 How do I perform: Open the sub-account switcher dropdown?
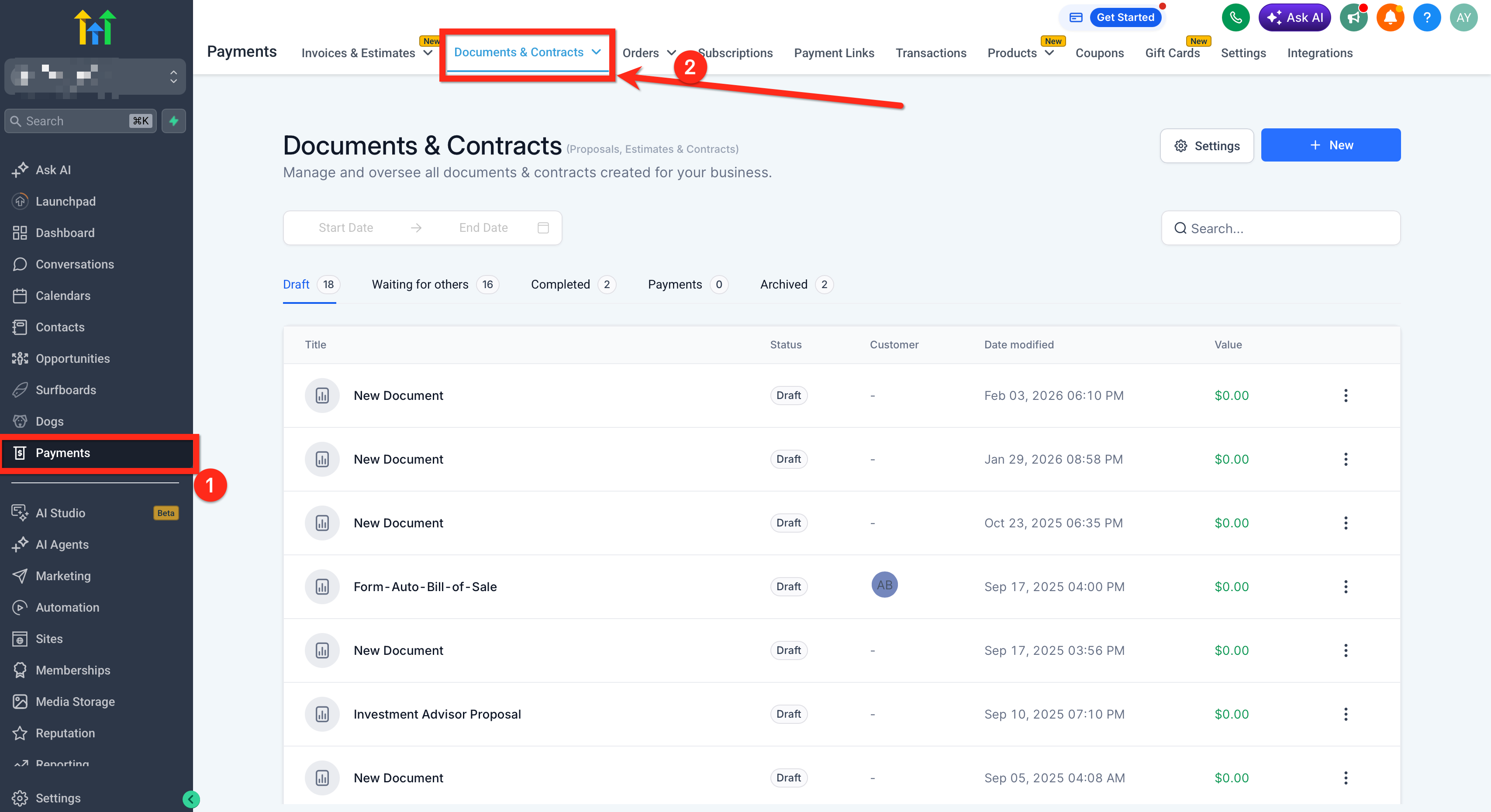coord(173,76)
